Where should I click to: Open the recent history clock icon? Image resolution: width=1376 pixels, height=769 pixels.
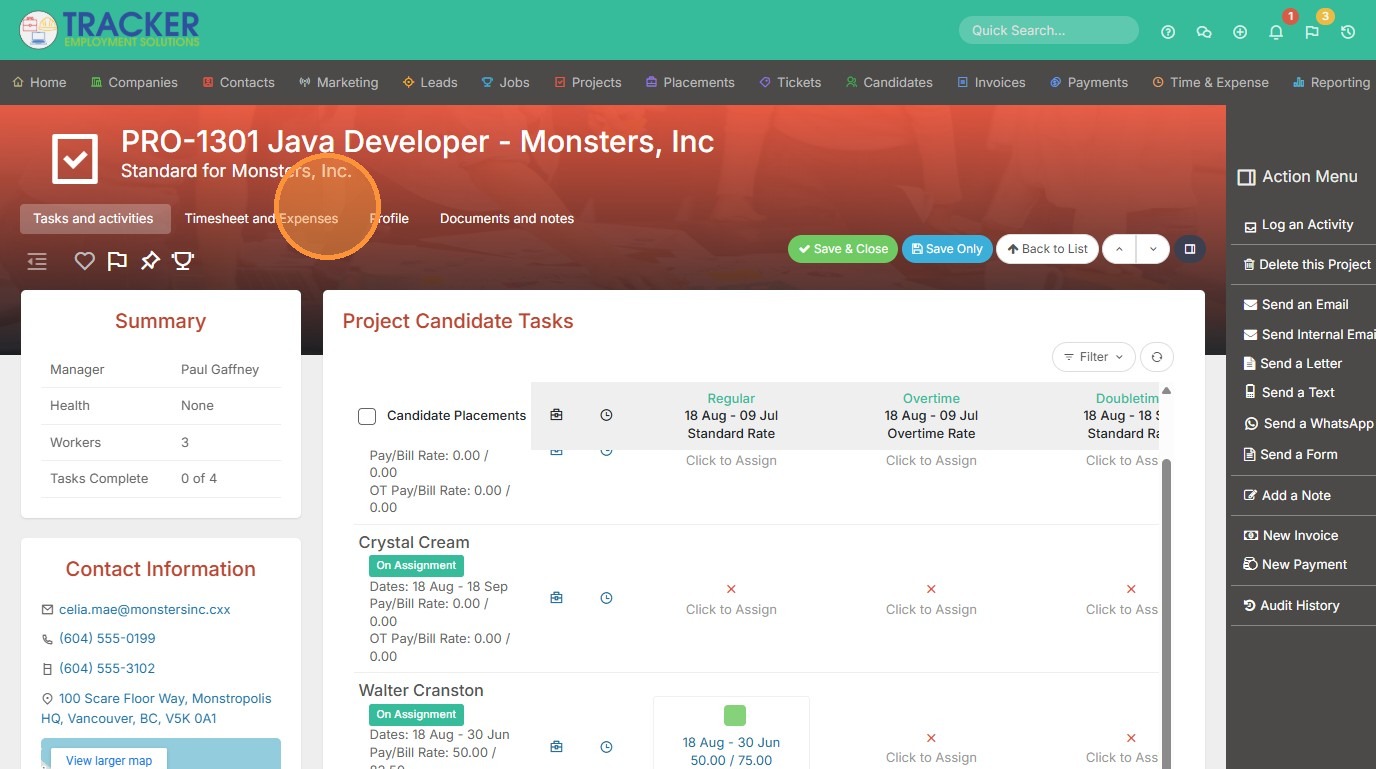tap(1348, 32)
